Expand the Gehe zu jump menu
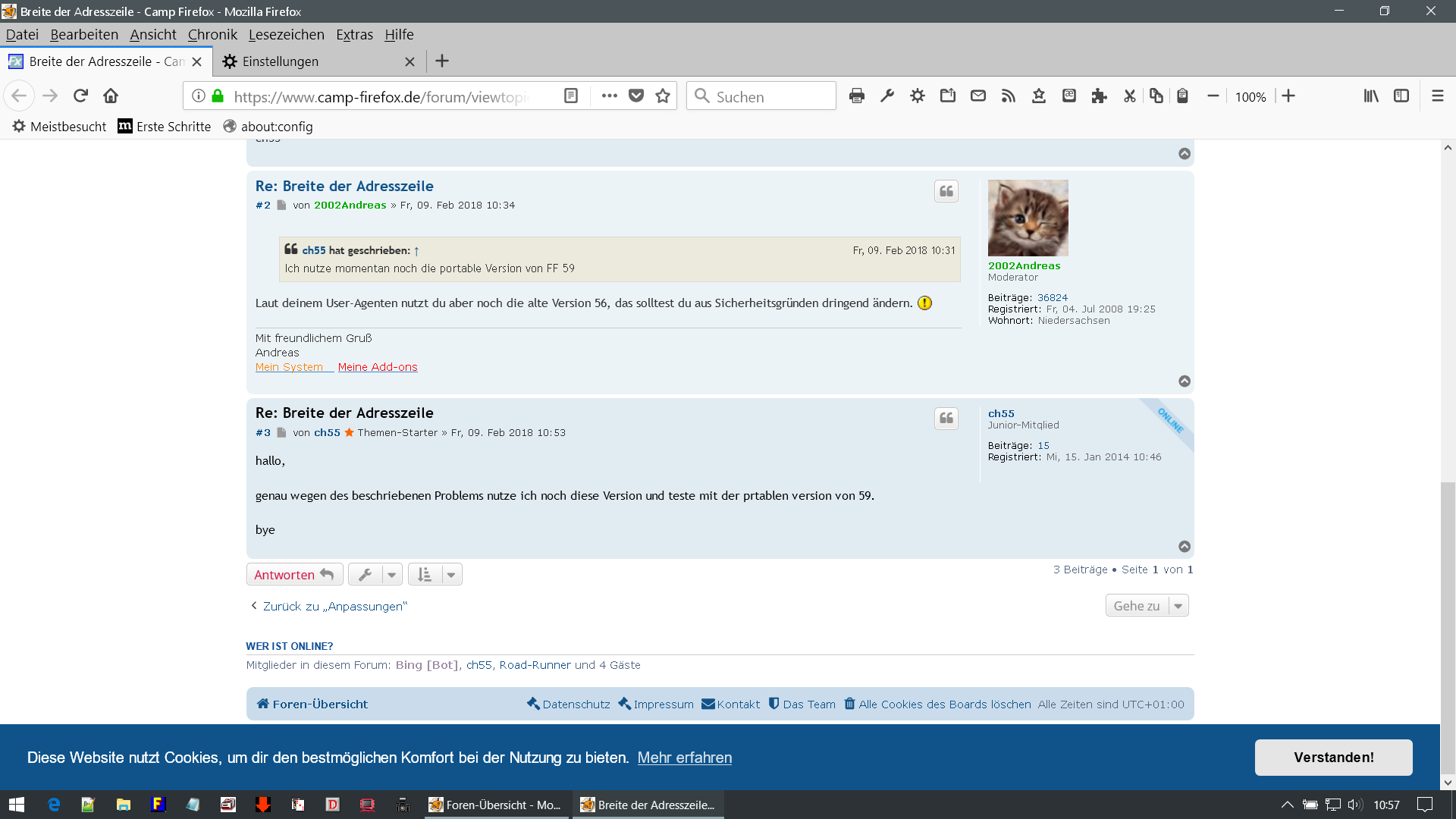The height and width of the screenshot is (819, 1456). (1147, 606)
